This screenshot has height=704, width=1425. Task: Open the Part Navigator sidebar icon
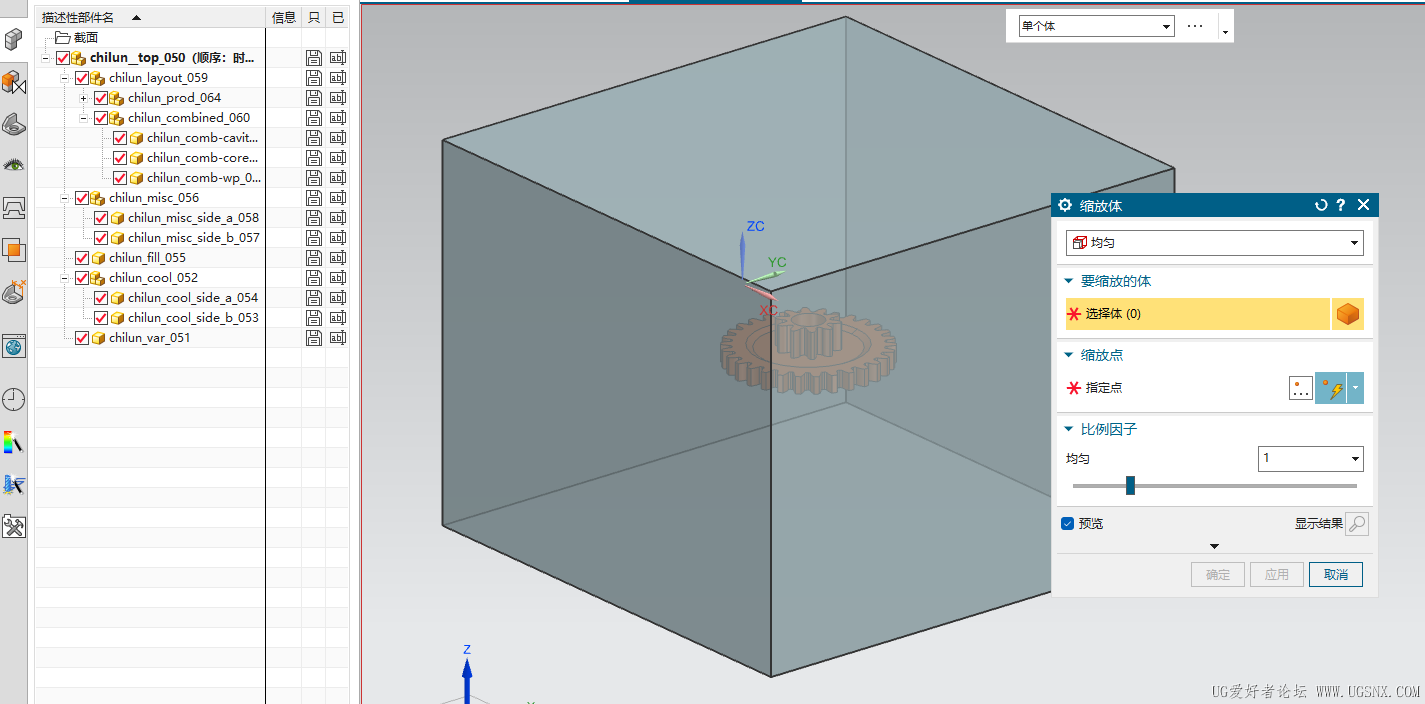point(13,124)
